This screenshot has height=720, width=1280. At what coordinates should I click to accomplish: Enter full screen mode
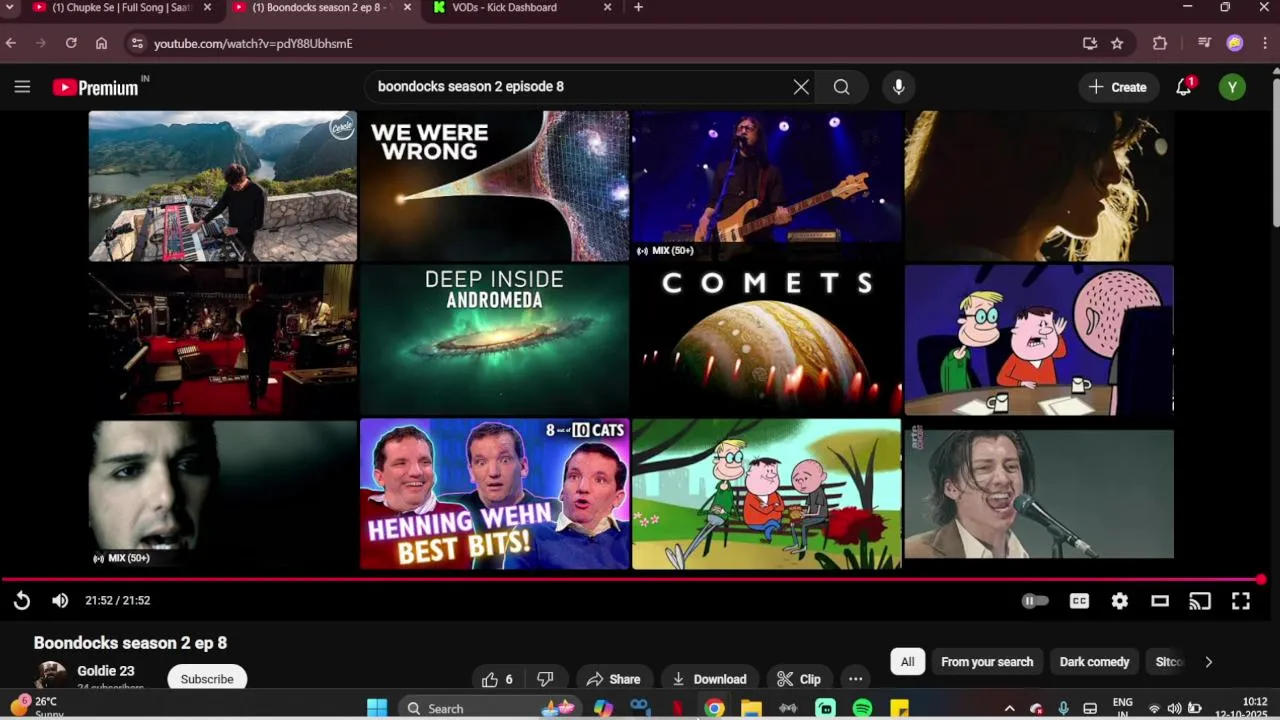(x=1241, y=601)
